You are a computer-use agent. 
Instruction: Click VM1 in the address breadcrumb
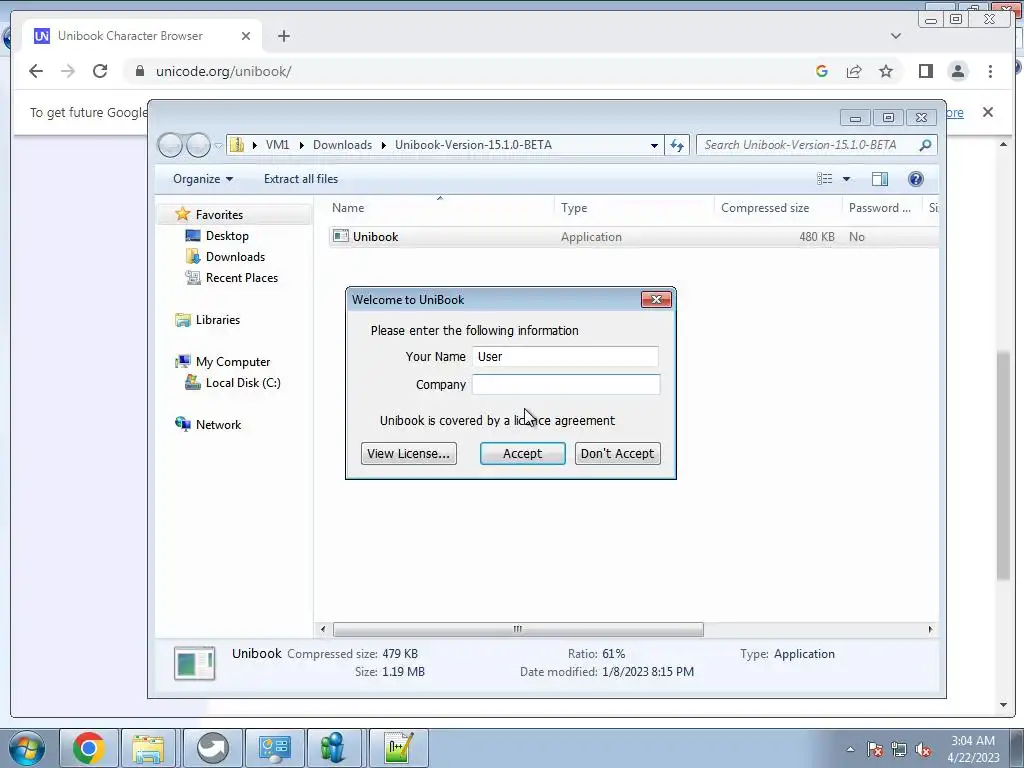[277, 145]
